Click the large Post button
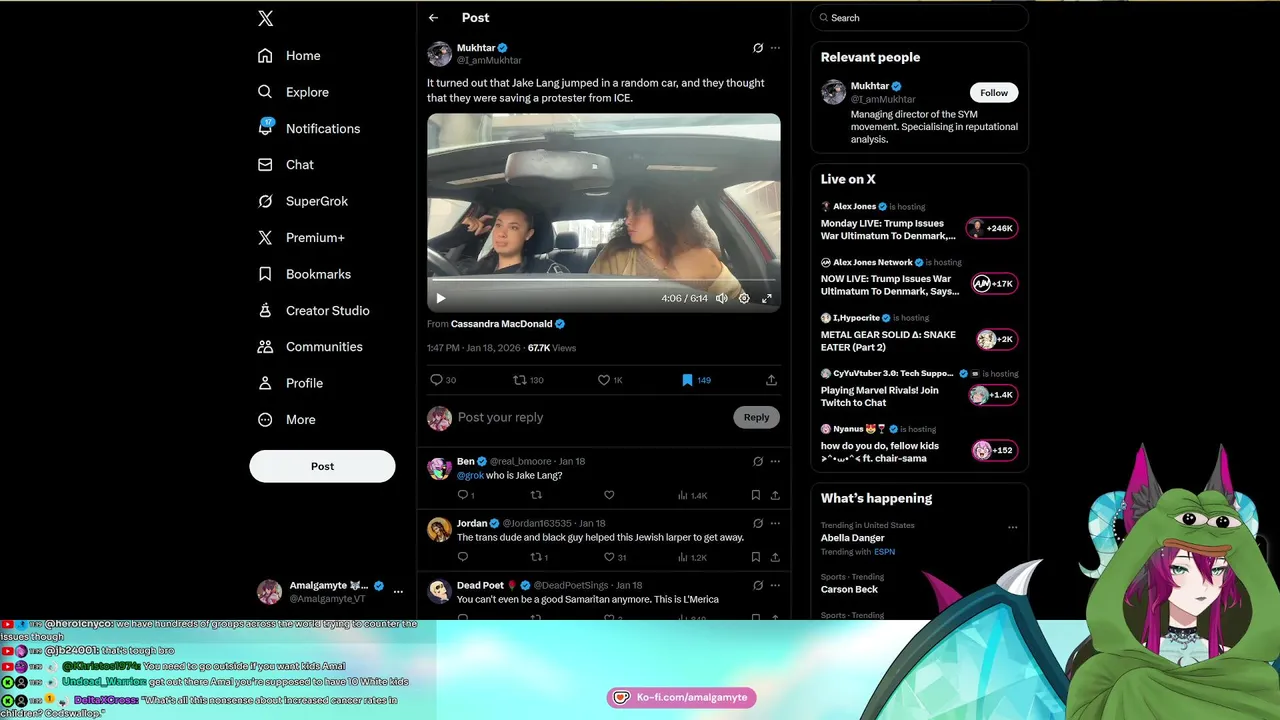The image size is (1280, 720). point(322,466)
